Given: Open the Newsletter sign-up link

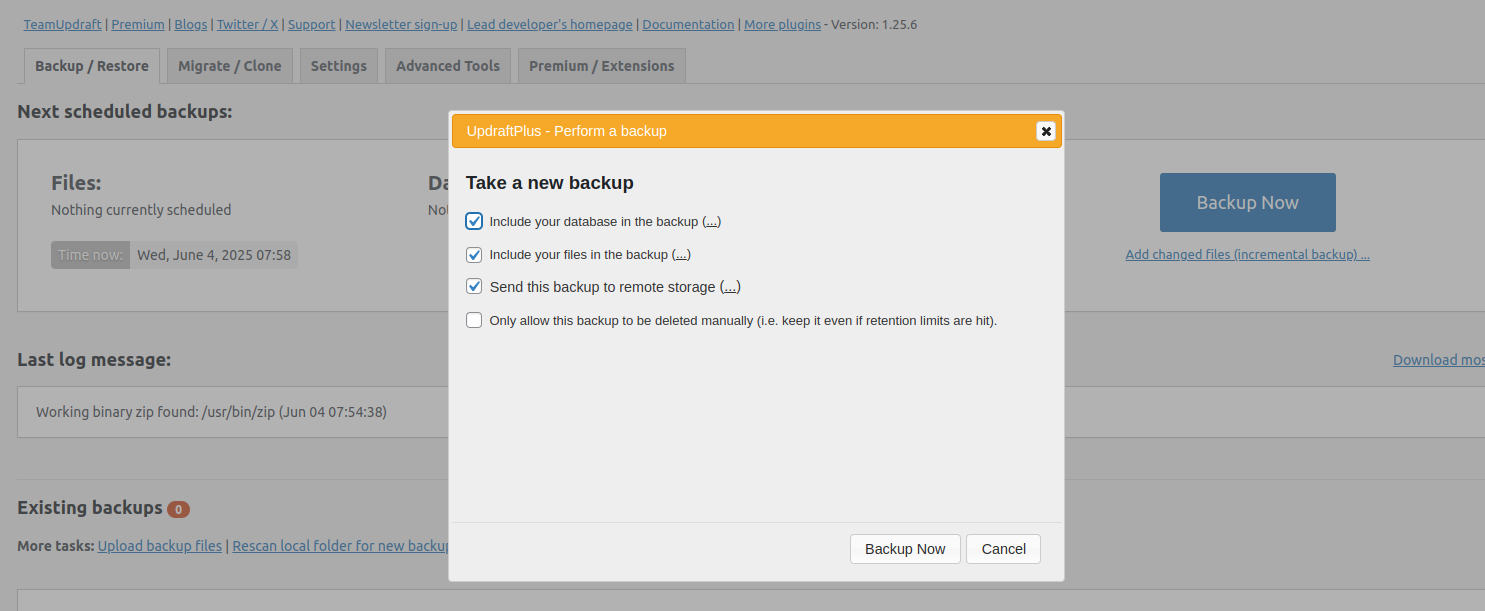Looking at the screenshot, I should tap(401, 24).
